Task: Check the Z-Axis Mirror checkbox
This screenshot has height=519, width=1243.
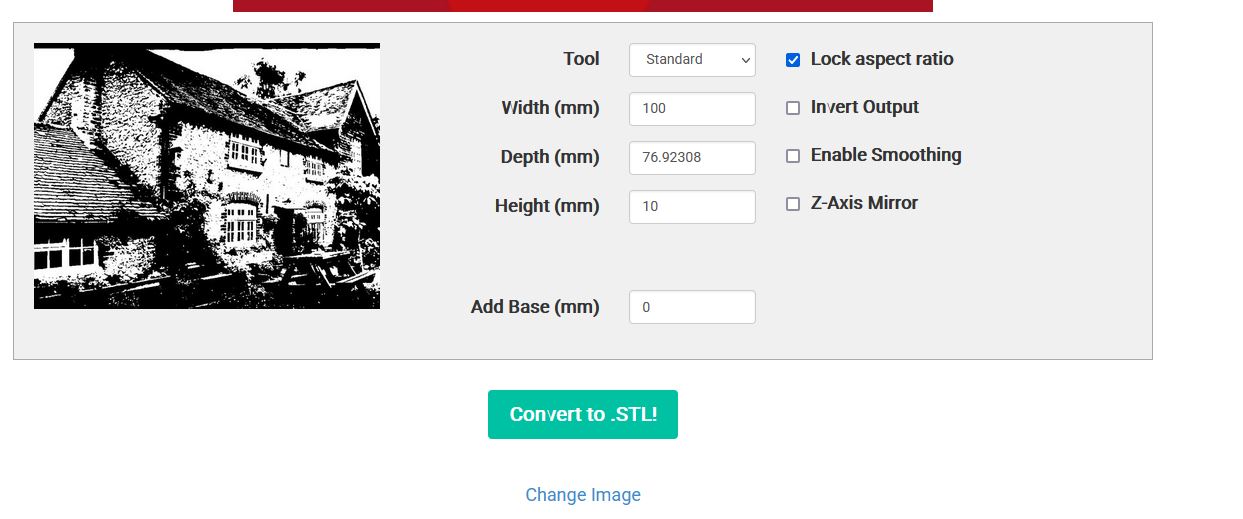Action: [x=793, y=204]
